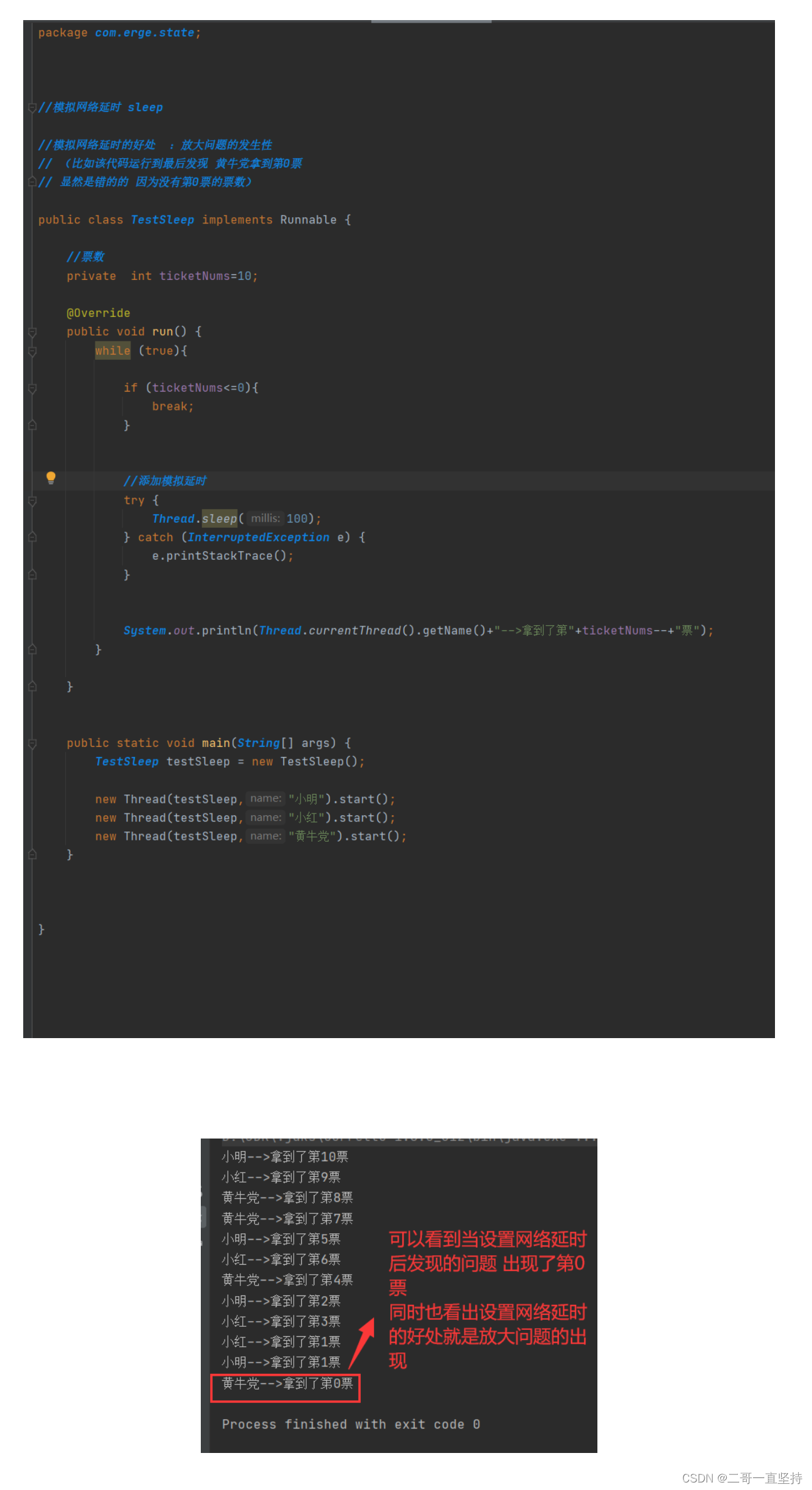This screenshot has width=812, height=1490.
Task: Click console line 小红-->拿到了第9票
Action: coord(281,1177)
